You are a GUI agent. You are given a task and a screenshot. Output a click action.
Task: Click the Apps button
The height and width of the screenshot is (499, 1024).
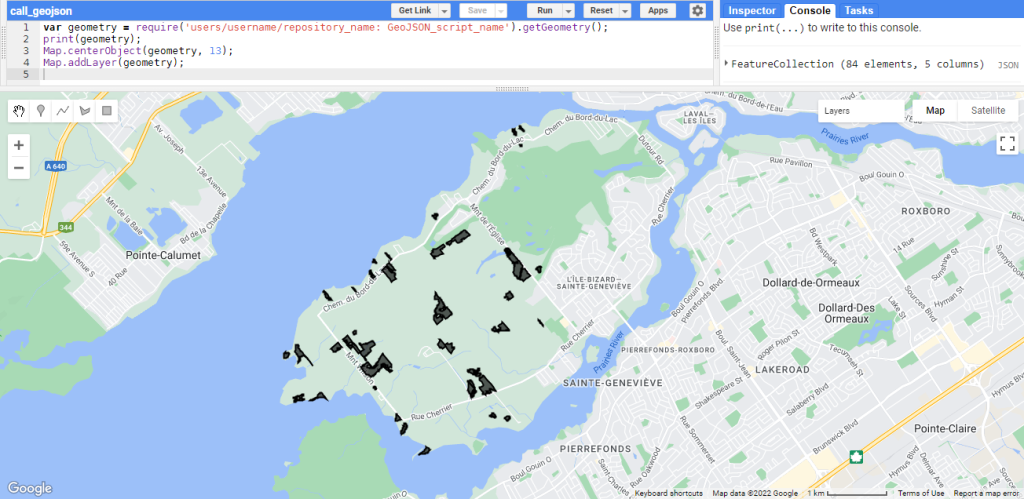point(657,10)
